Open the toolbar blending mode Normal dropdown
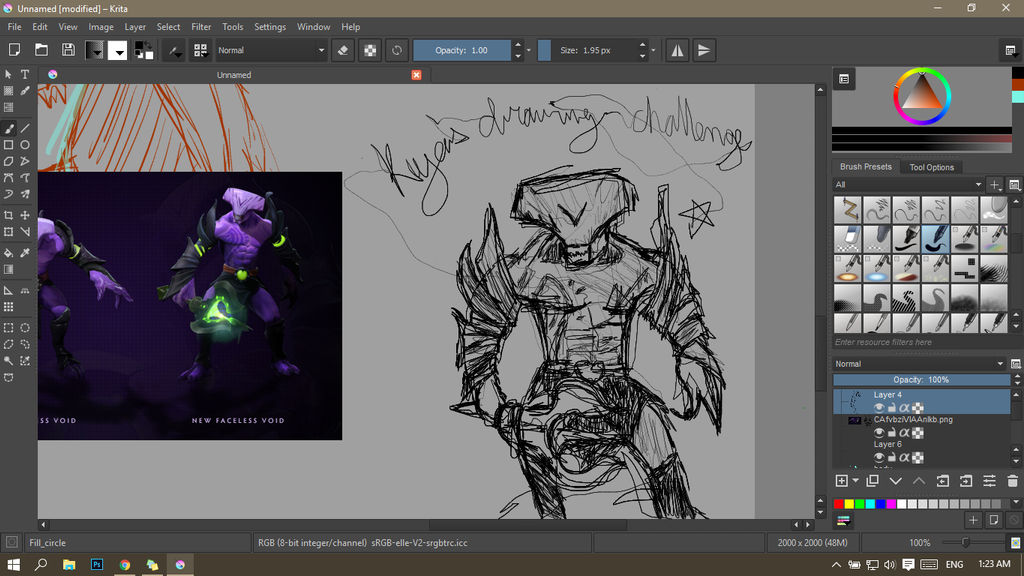Viewport: 1024px width, 576px height. click(x=271, y=50)
